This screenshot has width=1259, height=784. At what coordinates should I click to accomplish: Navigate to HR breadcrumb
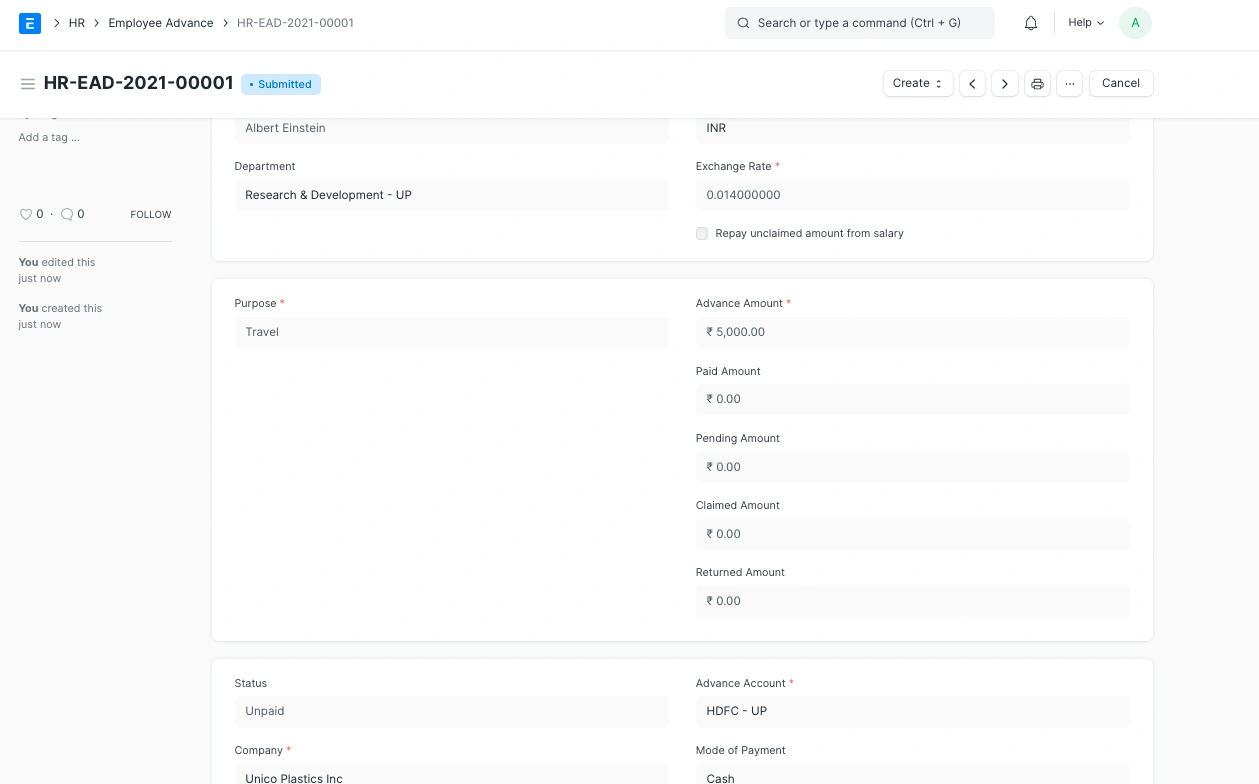click(x=77, y=23)
